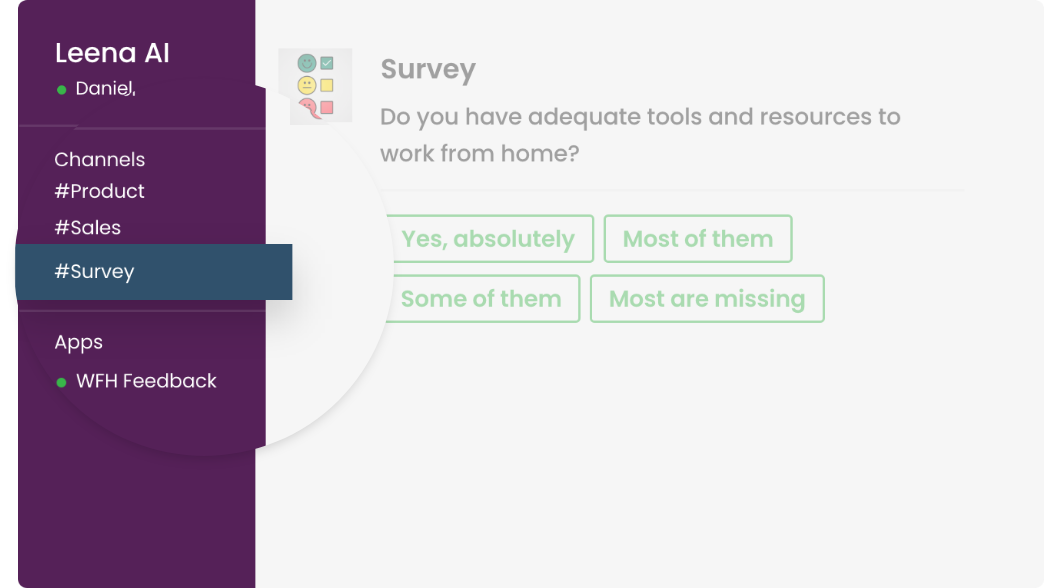Select the 'Yes, absolutely' answer
Screen dimensions: 1044x588
(489, 238)
